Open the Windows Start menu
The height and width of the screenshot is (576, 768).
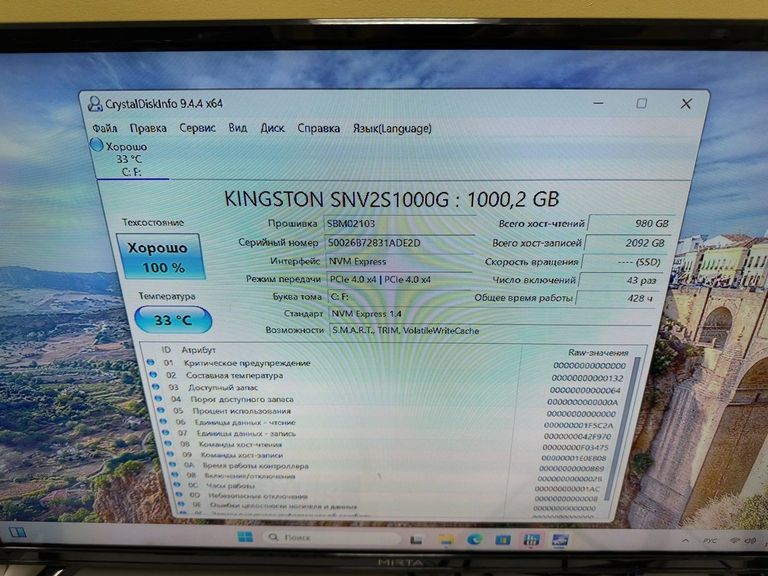tap(245, 537)
